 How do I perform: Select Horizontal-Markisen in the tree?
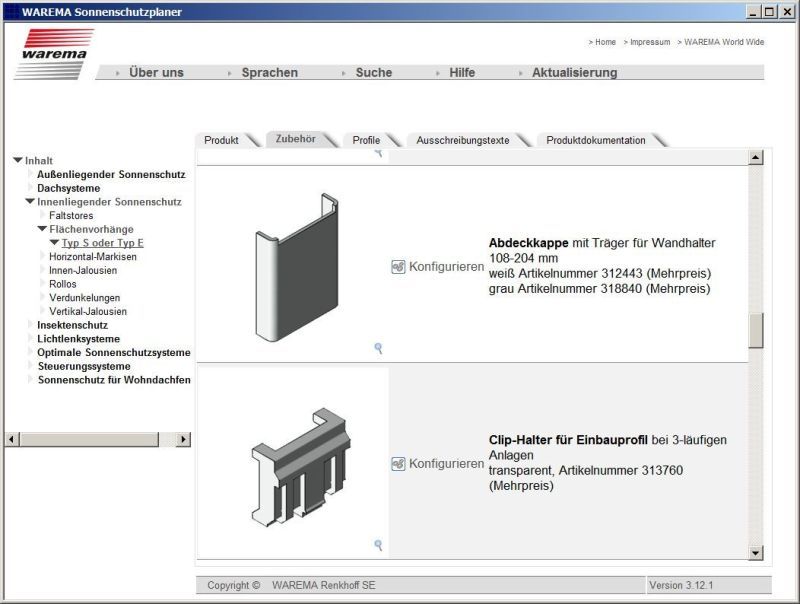(x=93, y=257)
